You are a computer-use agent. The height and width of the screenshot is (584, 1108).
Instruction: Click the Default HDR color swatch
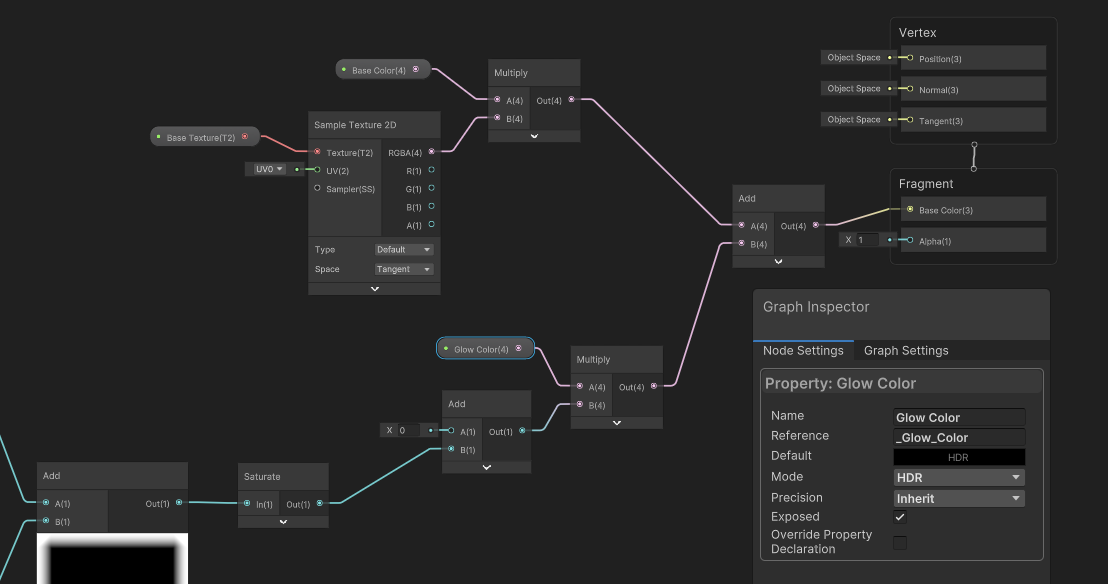[958, 457]
